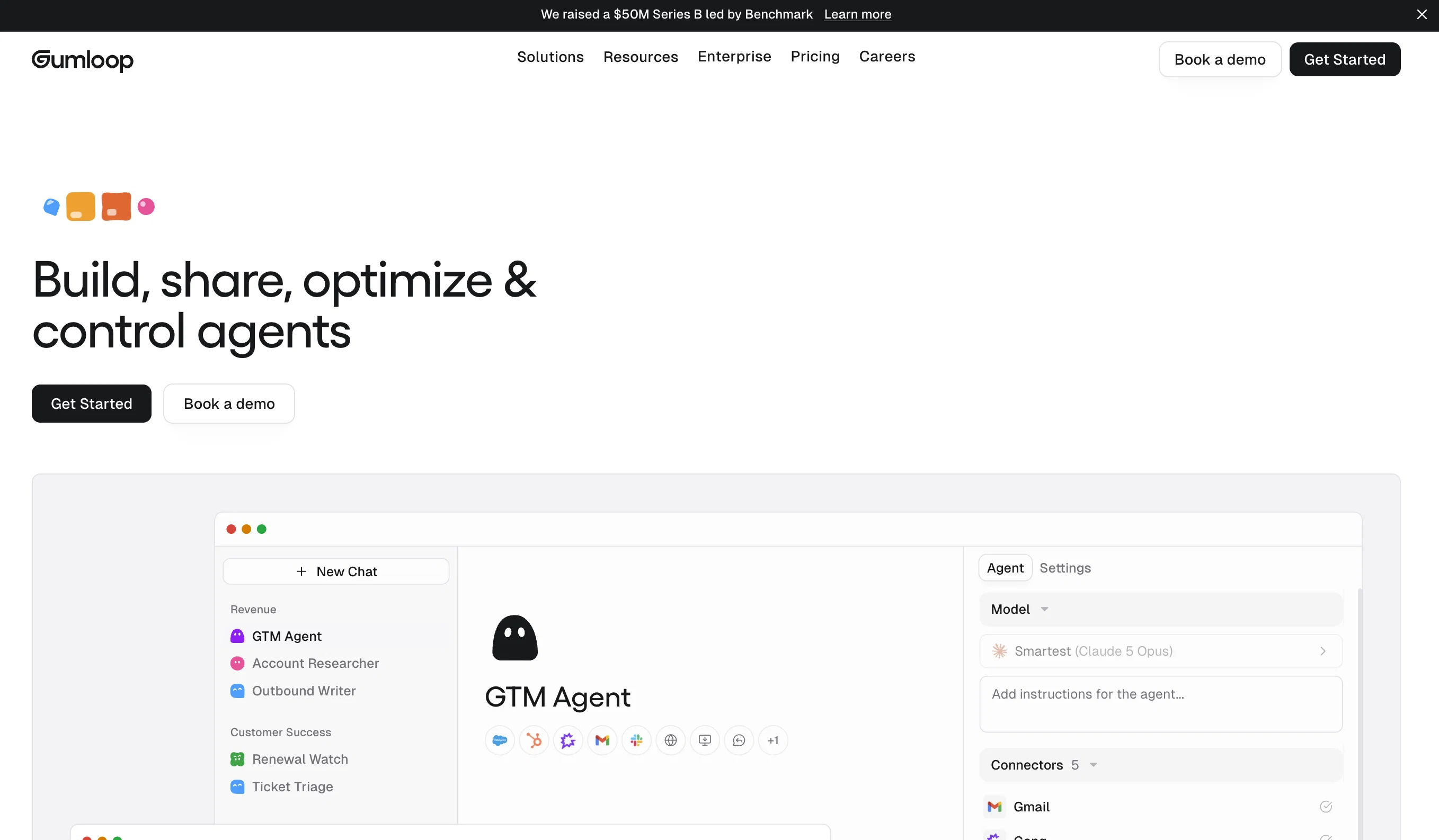Screen dimensions: 1439x840
Task: Dismiss the Series B announcement banner
Action: [1422, 14]
